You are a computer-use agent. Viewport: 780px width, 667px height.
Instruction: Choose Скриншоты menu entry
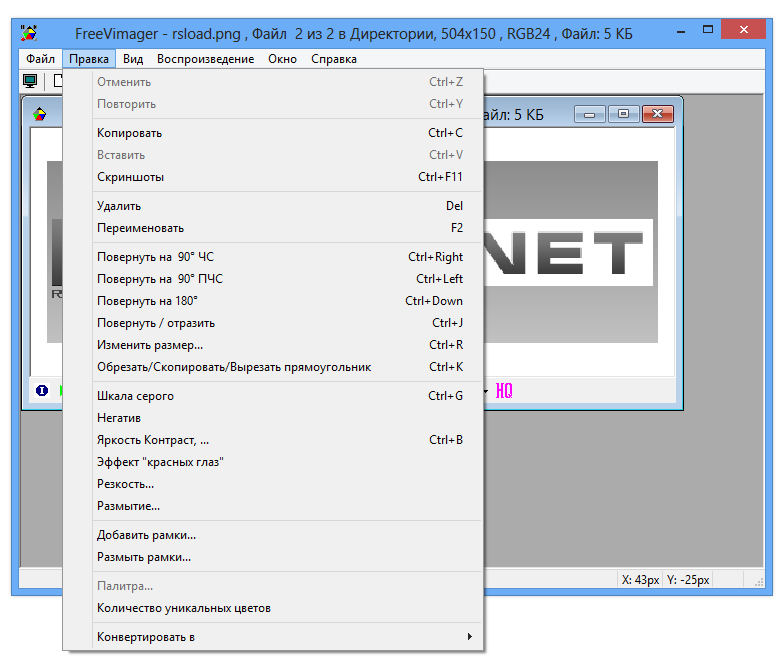[x=273, y=177]
